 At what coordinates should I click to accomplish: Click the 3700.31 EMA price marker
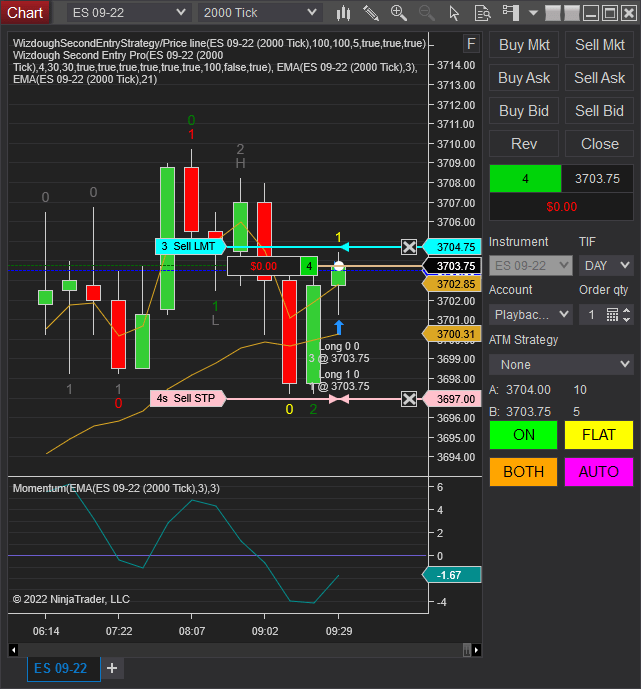(453, 334)
